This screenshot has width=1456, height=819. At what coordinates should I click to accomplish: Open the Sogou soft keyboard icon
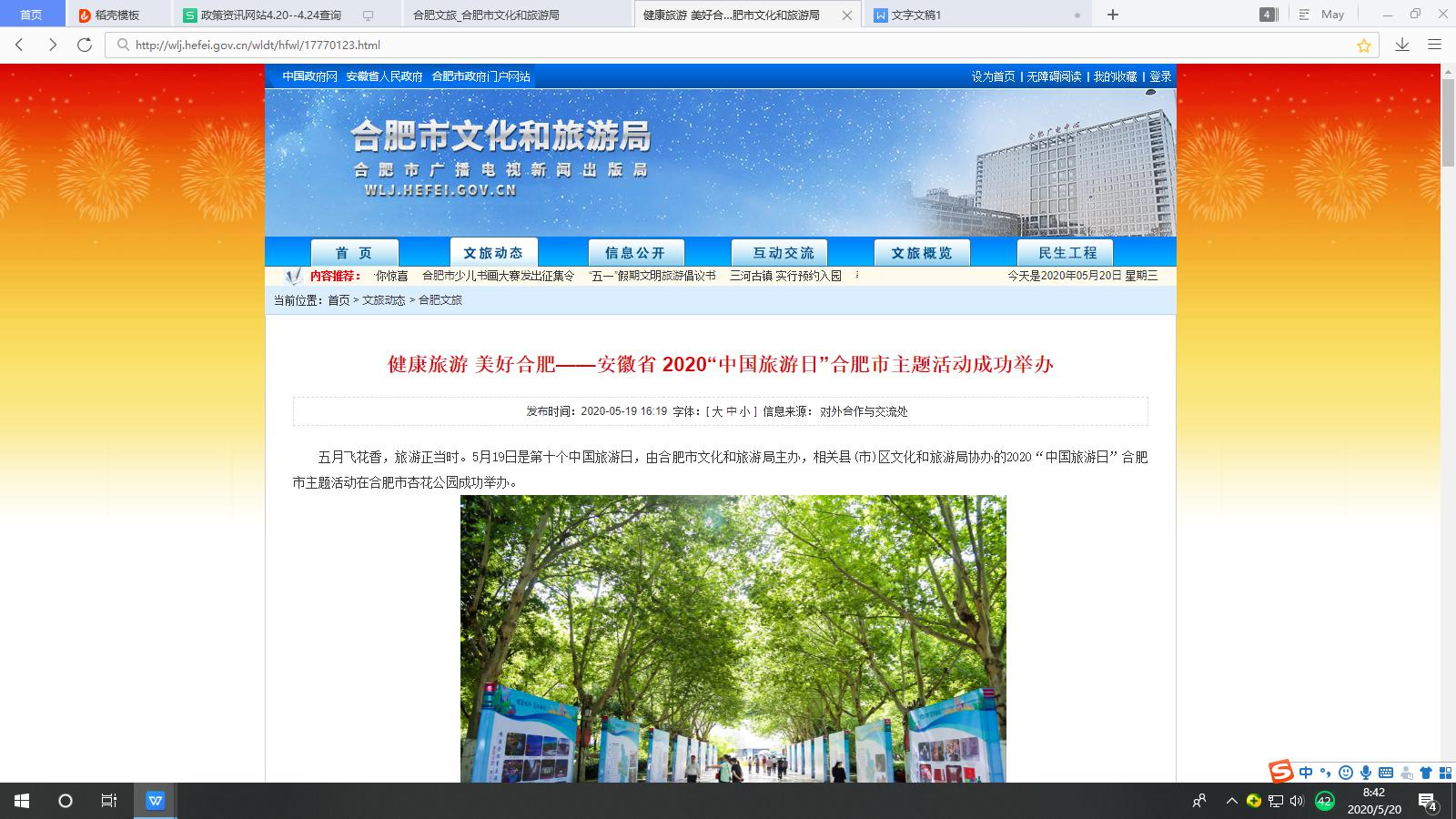click(x=1386, y=773)
